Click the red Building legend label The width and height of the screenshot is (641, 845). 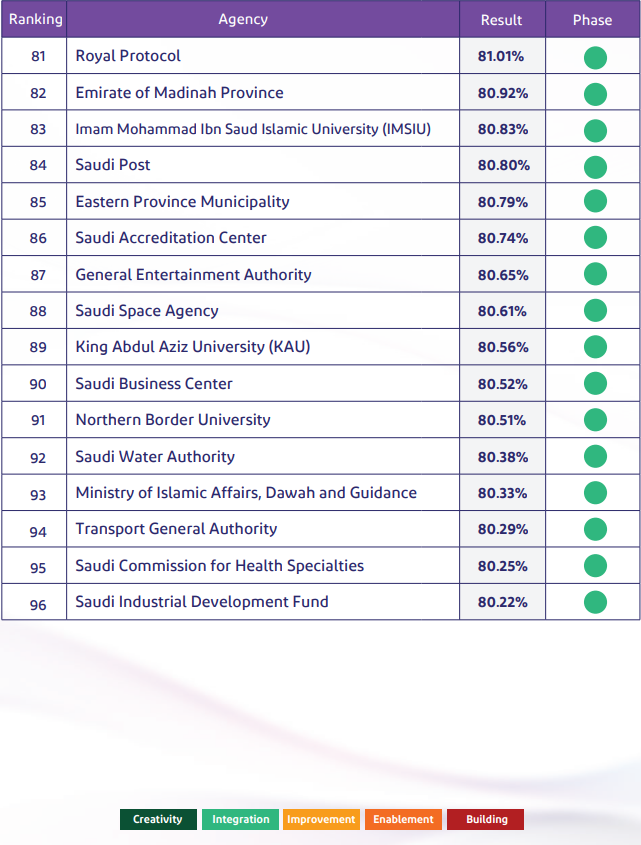(486, 820)
